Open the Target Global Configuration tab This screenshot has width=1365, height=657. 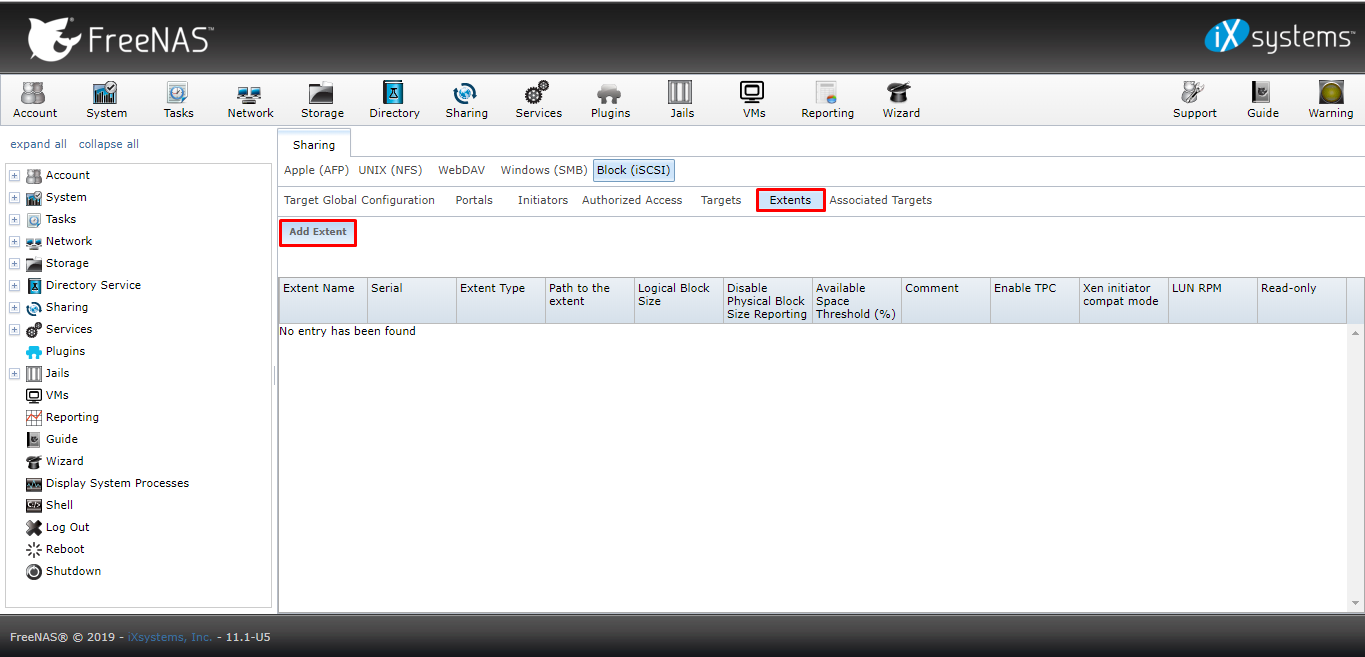click(359, 200)
